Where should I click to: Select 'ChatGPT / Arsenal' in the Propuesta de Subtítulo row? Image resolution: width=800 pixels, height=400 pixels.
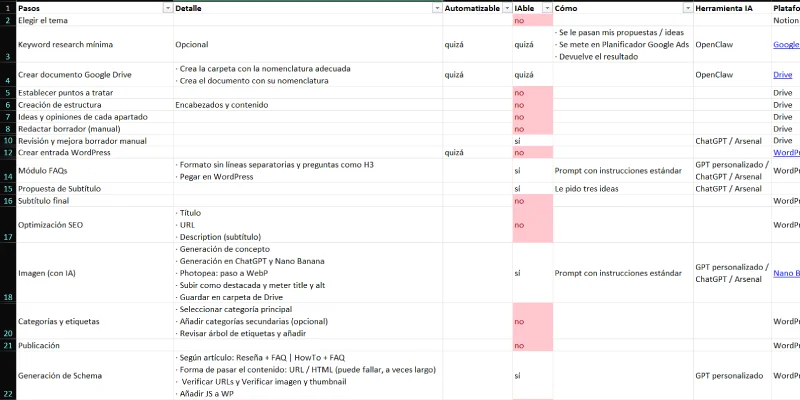click(732, 189)
